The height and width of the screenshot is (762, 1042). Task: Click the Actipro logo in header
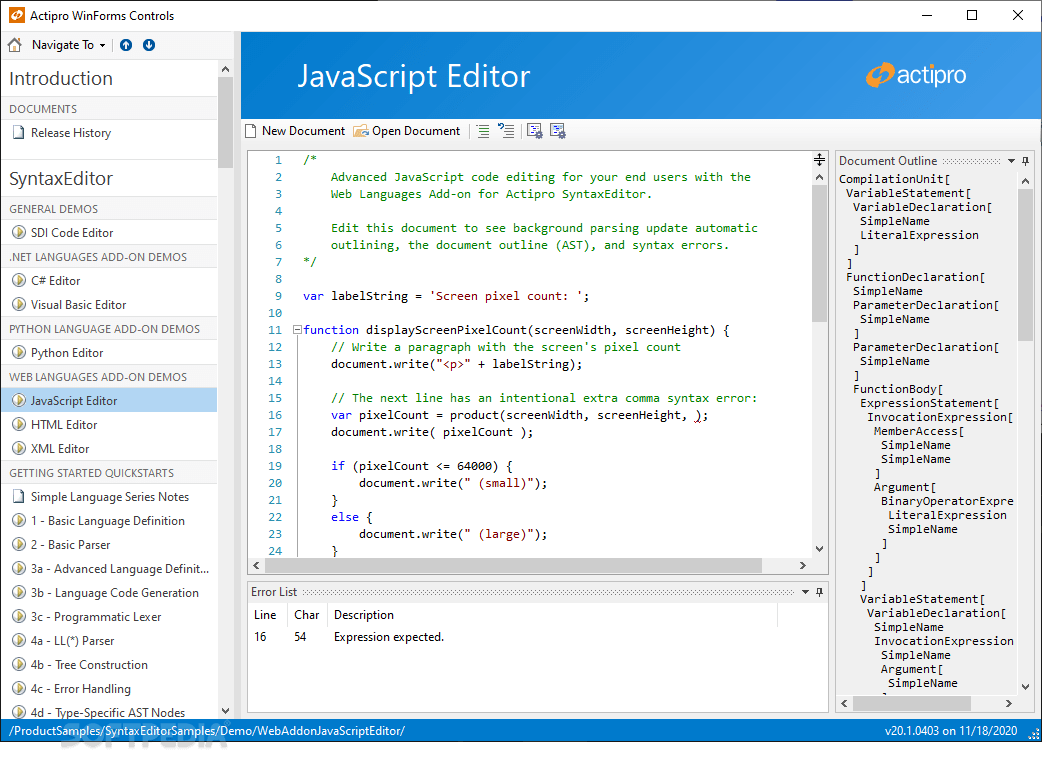click(x=916, y=75)
